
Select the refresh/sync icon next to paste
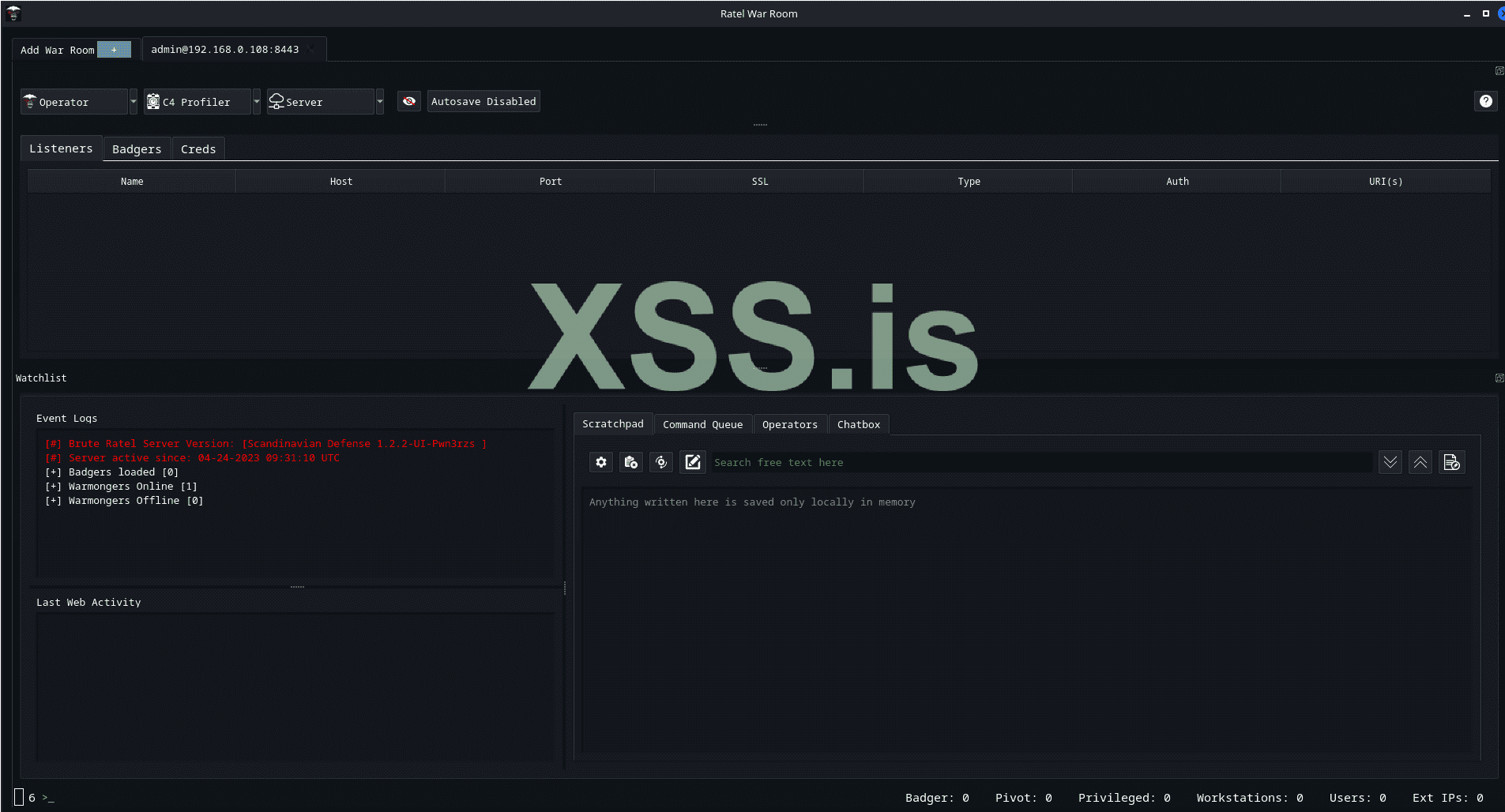click(661, 462)
